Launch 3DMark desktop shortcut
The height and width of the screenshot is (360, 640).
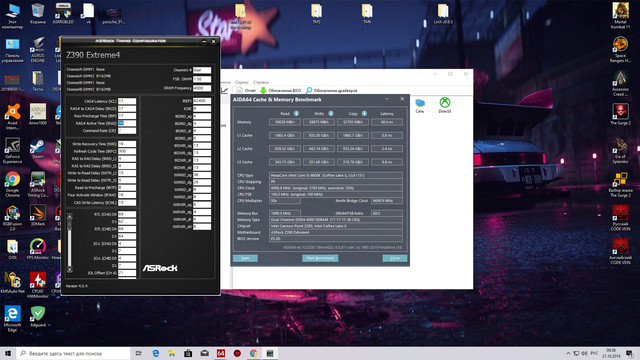[38, 216]
